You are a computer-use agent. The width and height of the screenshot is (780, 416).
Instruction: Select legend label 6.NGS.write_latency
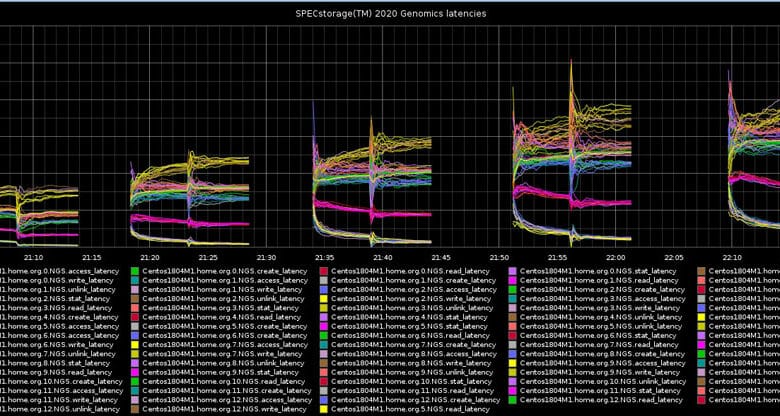click(57, 345)
